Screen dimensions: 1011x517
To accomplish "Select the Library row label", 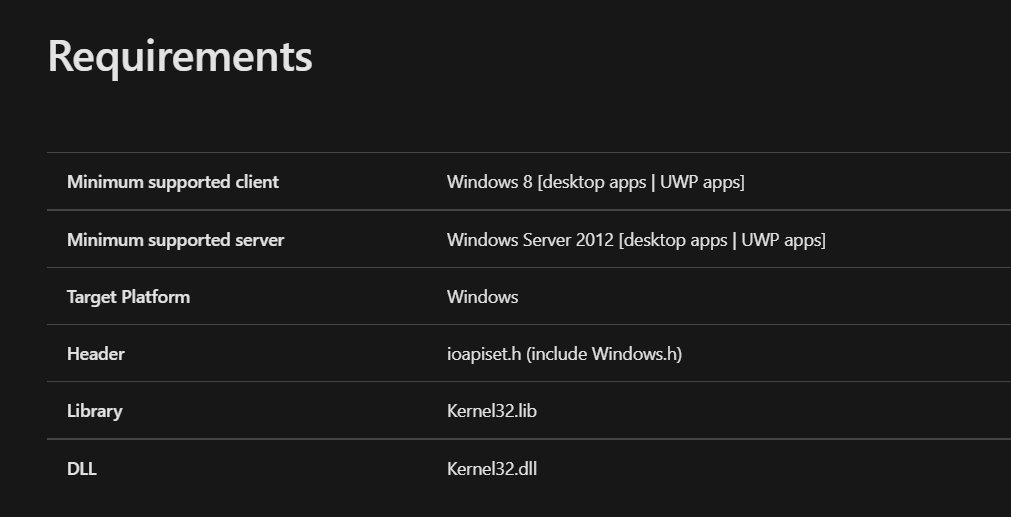I will pyautogui.click(x=94, y=411).
